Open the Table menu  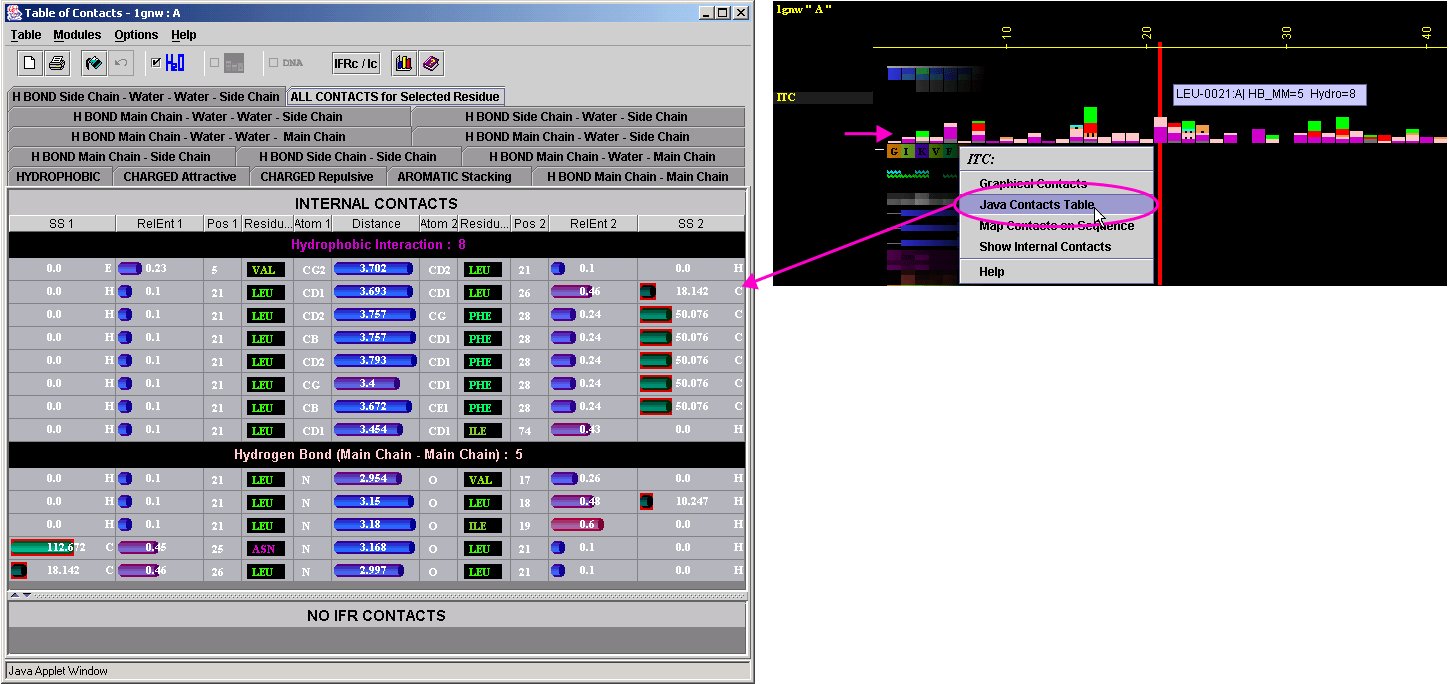26,35
